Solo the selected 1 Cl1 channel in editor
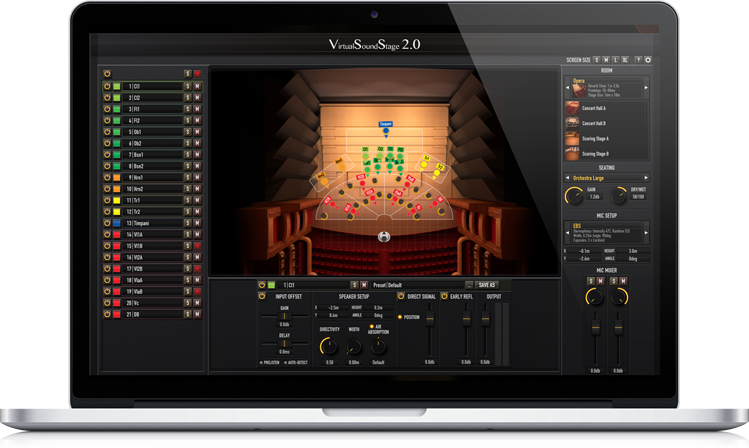Image resolution: width=749 pixels, height=448 pixels. point(354,285)
